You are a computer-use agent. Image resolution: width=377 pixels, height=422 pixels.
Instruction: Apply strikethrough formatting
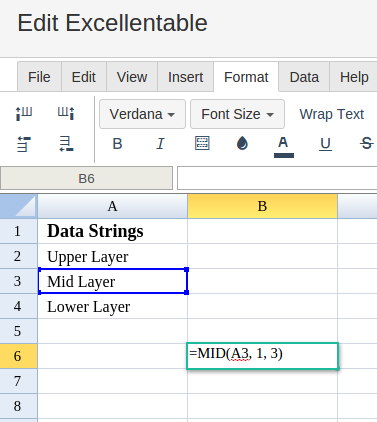coord(367,144)
